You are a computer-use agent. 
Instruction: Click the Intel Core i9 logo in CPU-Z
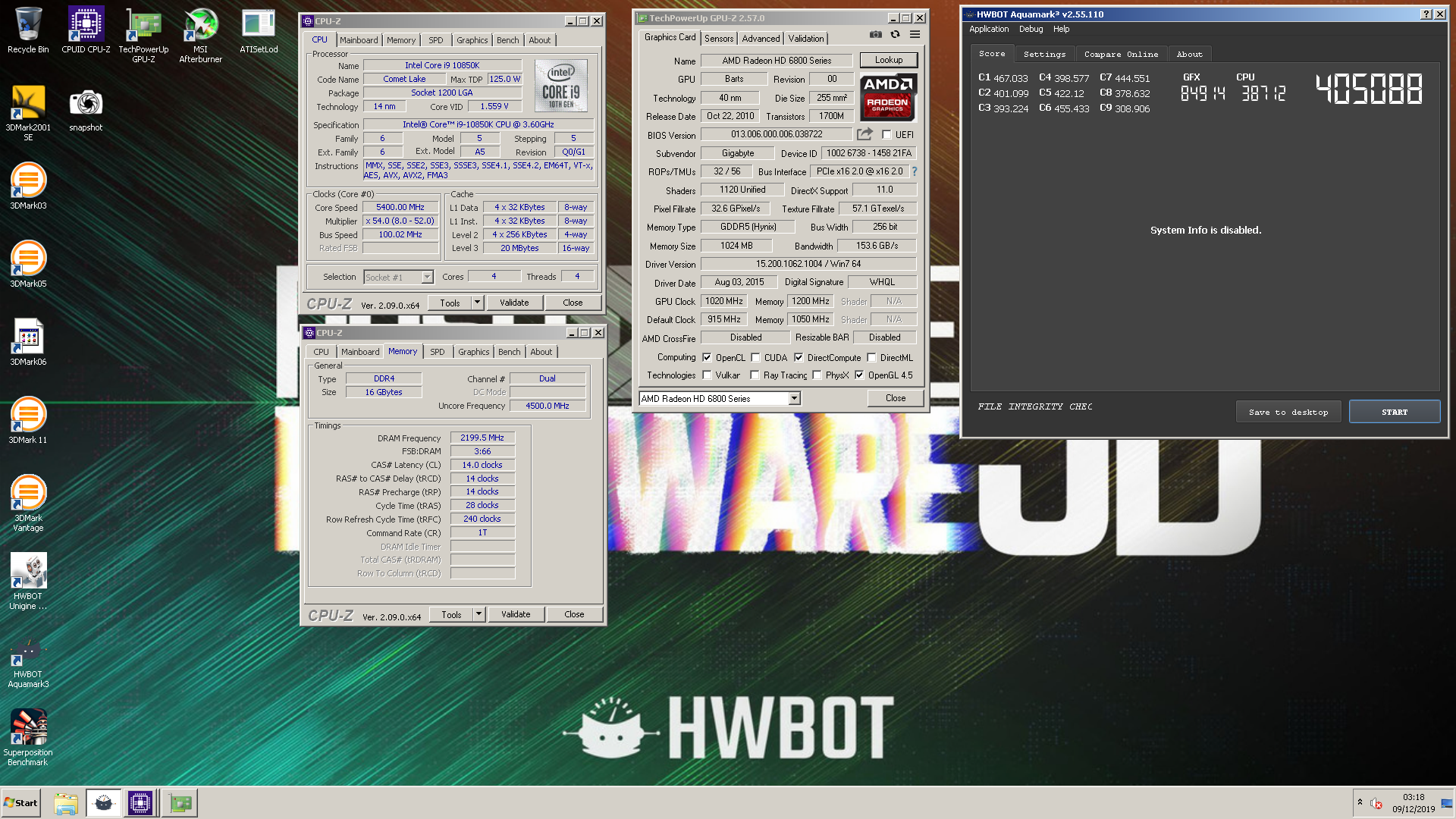tap(561, 86)
